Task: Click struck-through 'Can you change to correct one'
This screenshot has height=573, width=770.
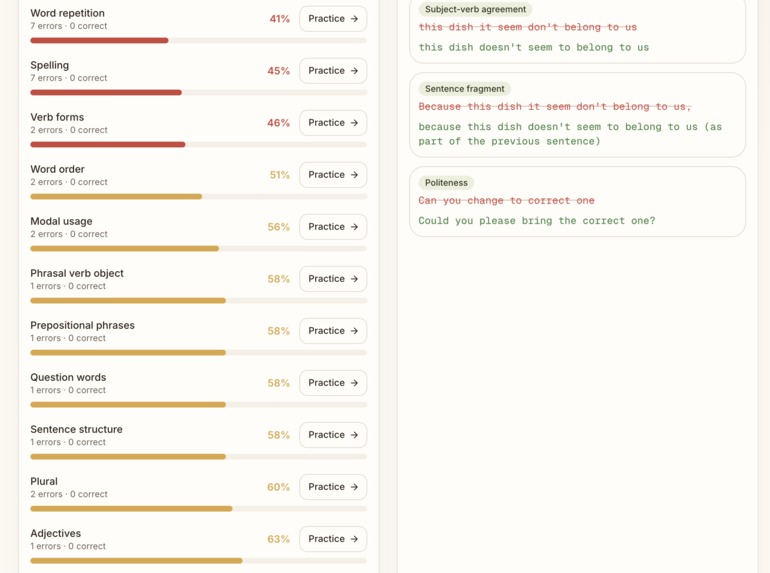Action: 506,201
